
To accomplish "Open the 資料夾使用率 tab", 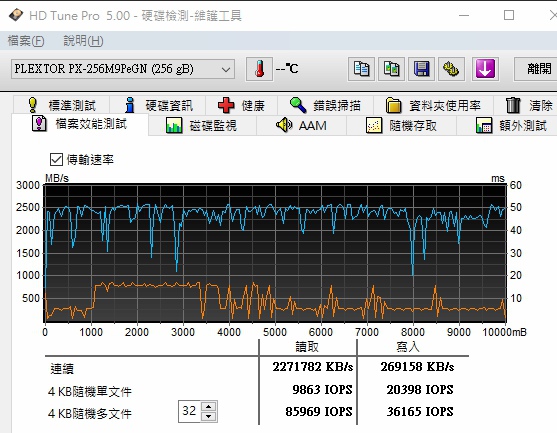I will click(x=433, y=105).
